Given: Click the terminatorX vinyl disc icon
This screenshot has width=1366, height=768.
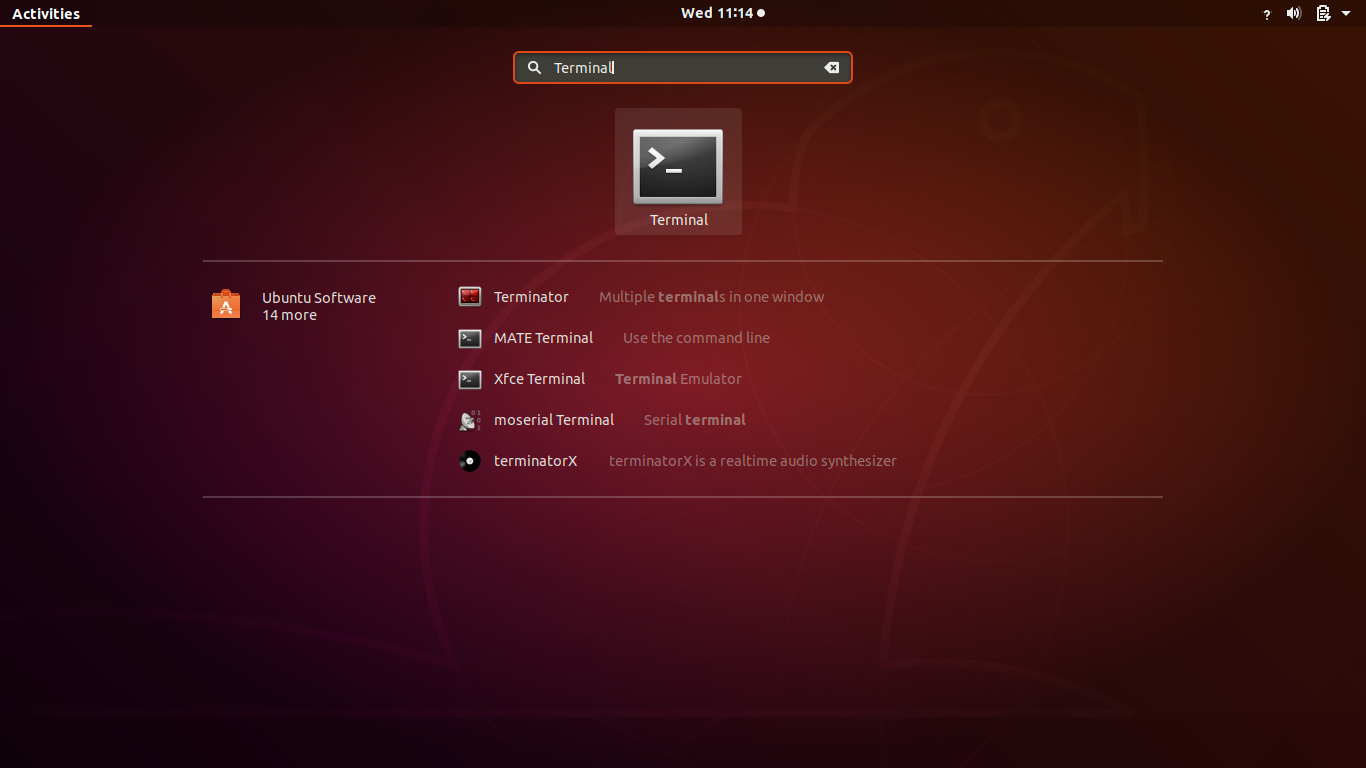Looking at the screenshot, I should coord(470,461).
